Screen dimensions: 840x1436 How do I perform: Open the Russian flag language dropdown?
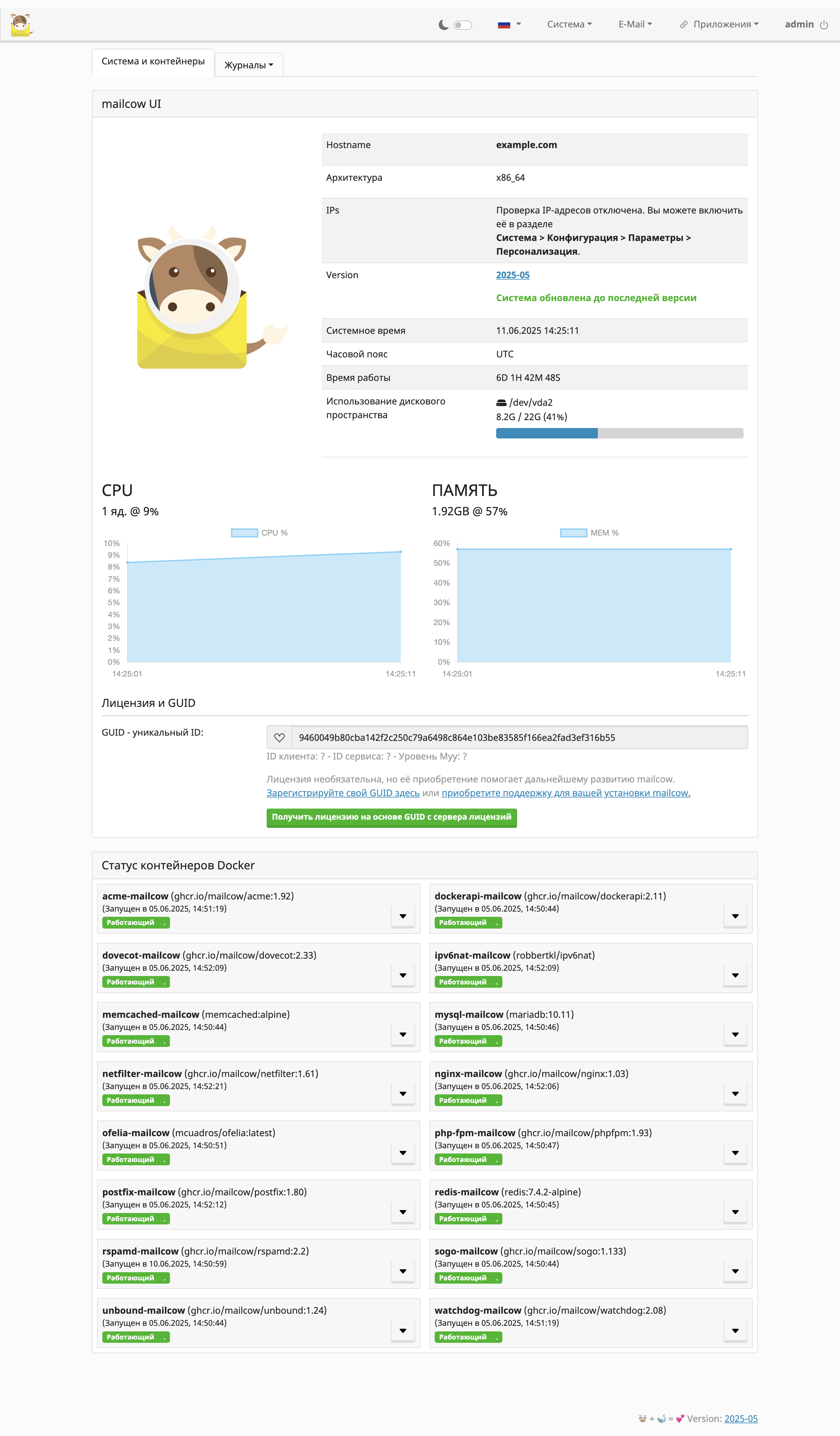coord(509,25)
